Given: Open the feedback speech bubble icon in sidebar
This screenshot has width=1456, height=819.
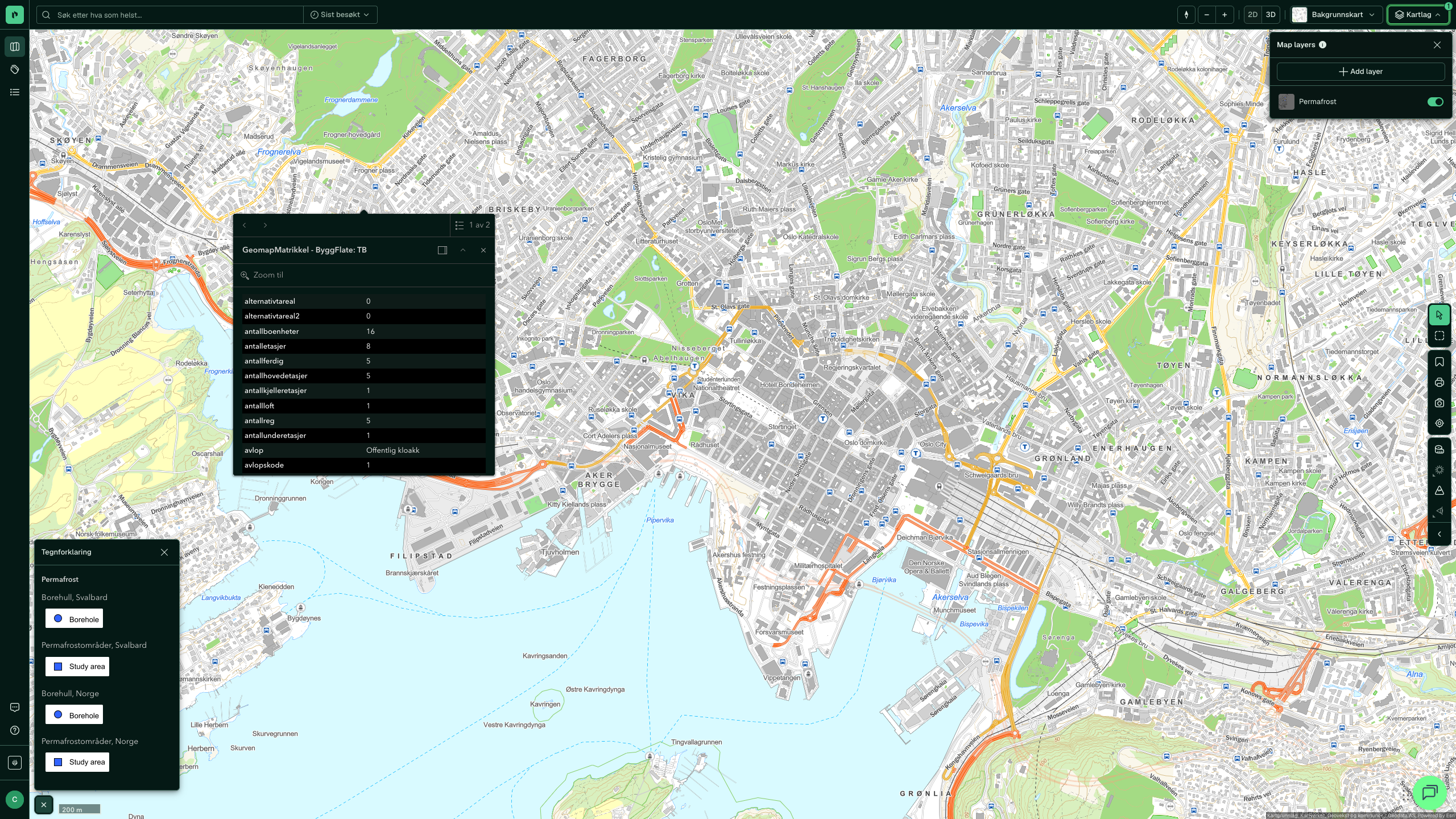Looking at the screenshot, I should pos(15,708).
